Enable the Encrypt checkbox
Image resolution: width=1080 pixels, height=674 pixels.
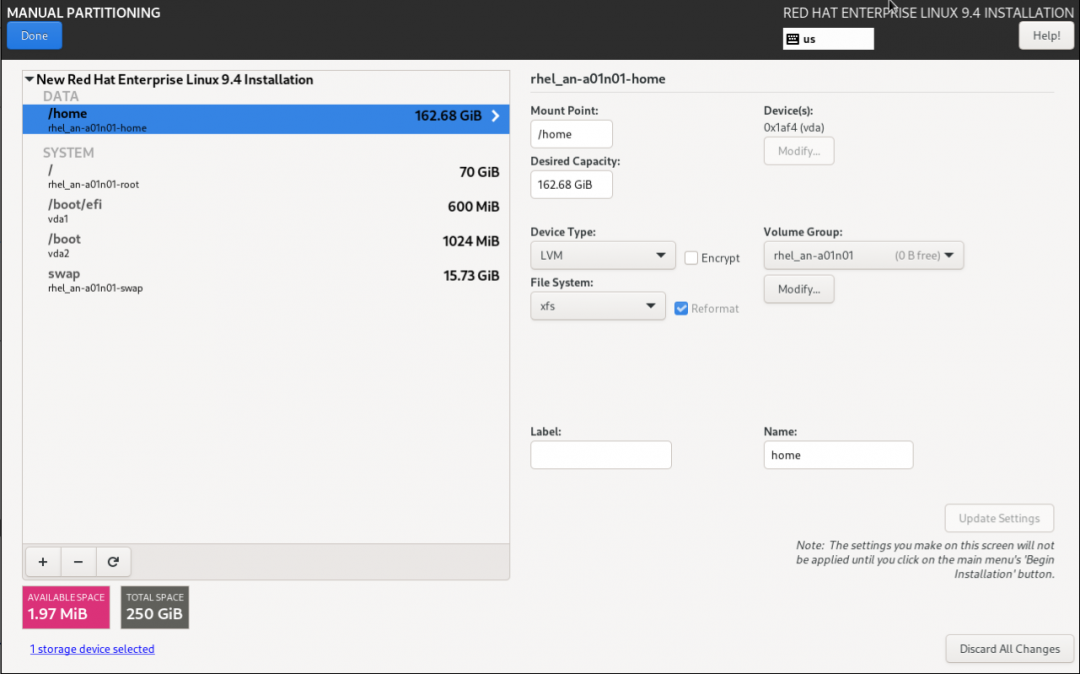692,258
